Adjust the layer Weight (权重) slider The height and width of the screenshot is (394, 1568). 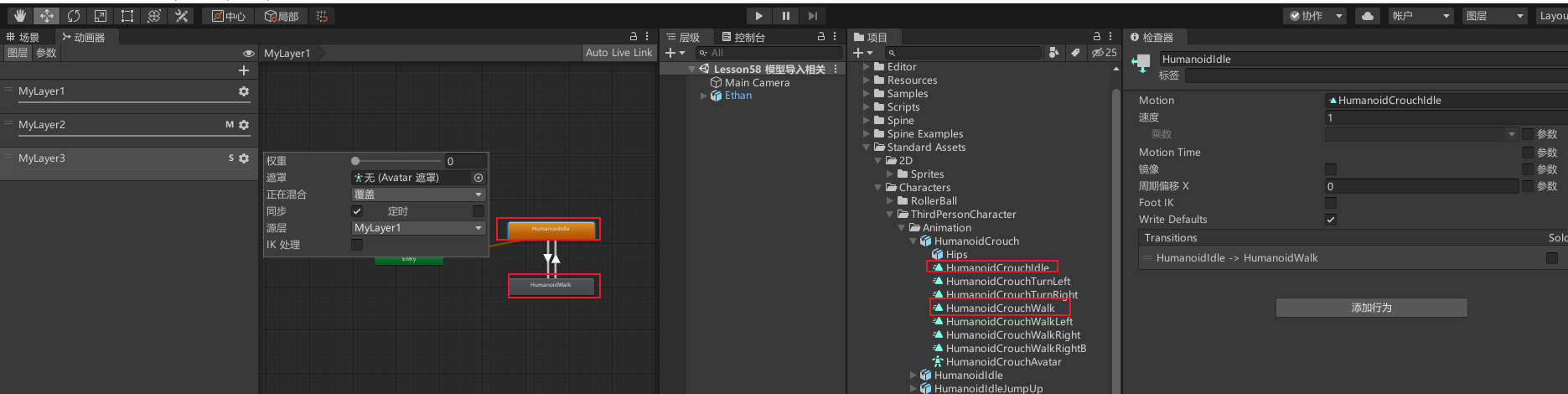click(x=396, y=161)
